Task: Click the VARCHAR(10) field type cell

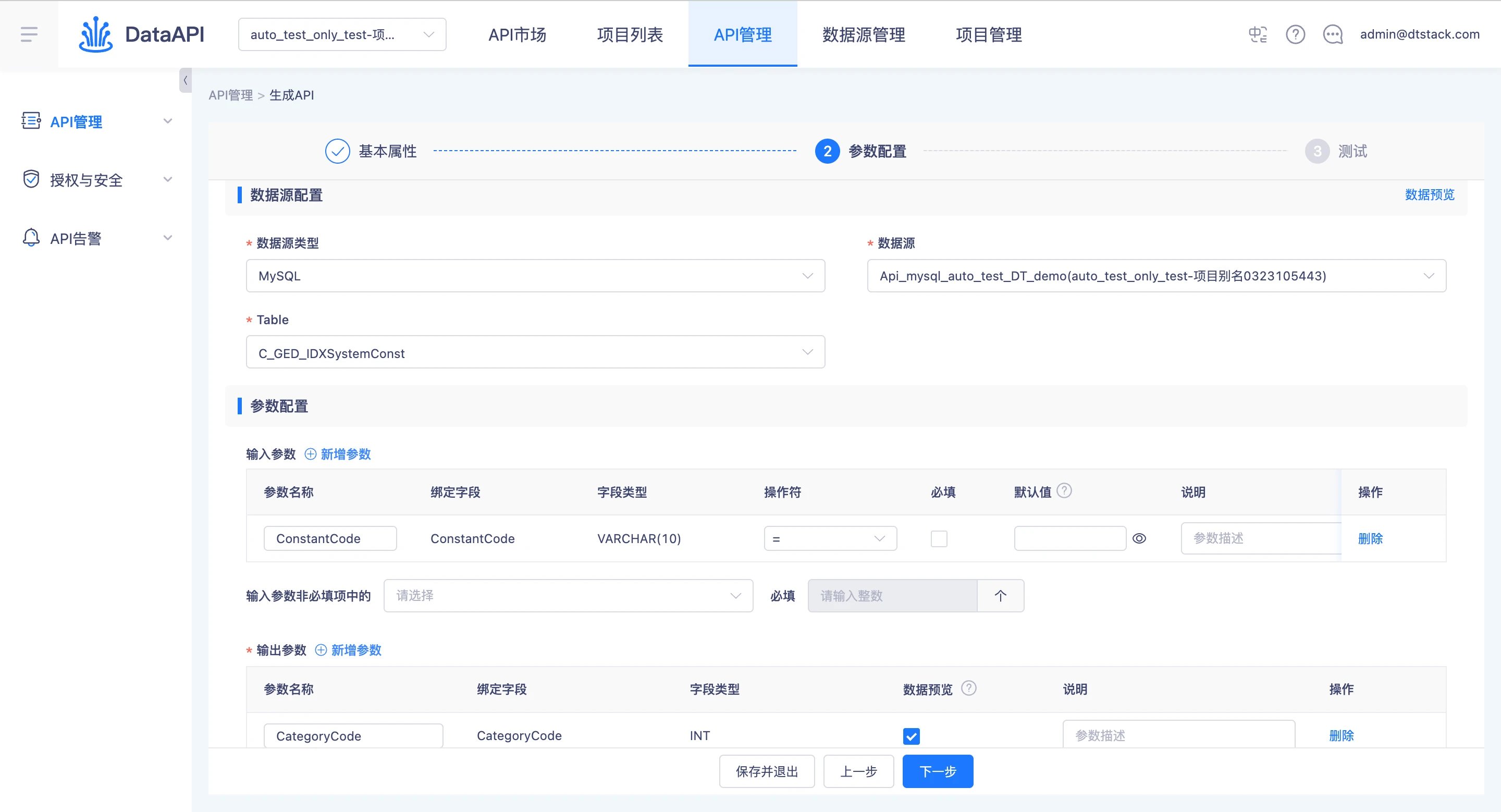Action: click(x=638, y=538)
